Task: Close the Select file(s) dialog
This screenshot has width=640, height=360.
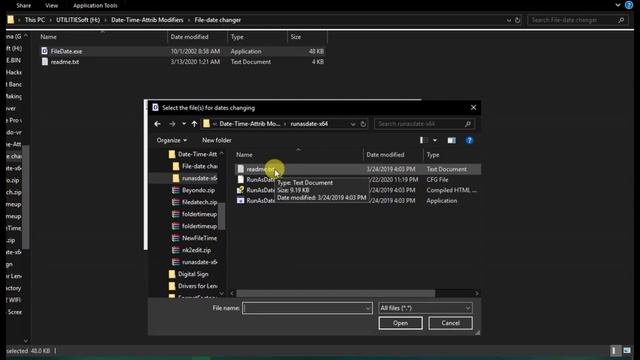Action: click(473, 107)
